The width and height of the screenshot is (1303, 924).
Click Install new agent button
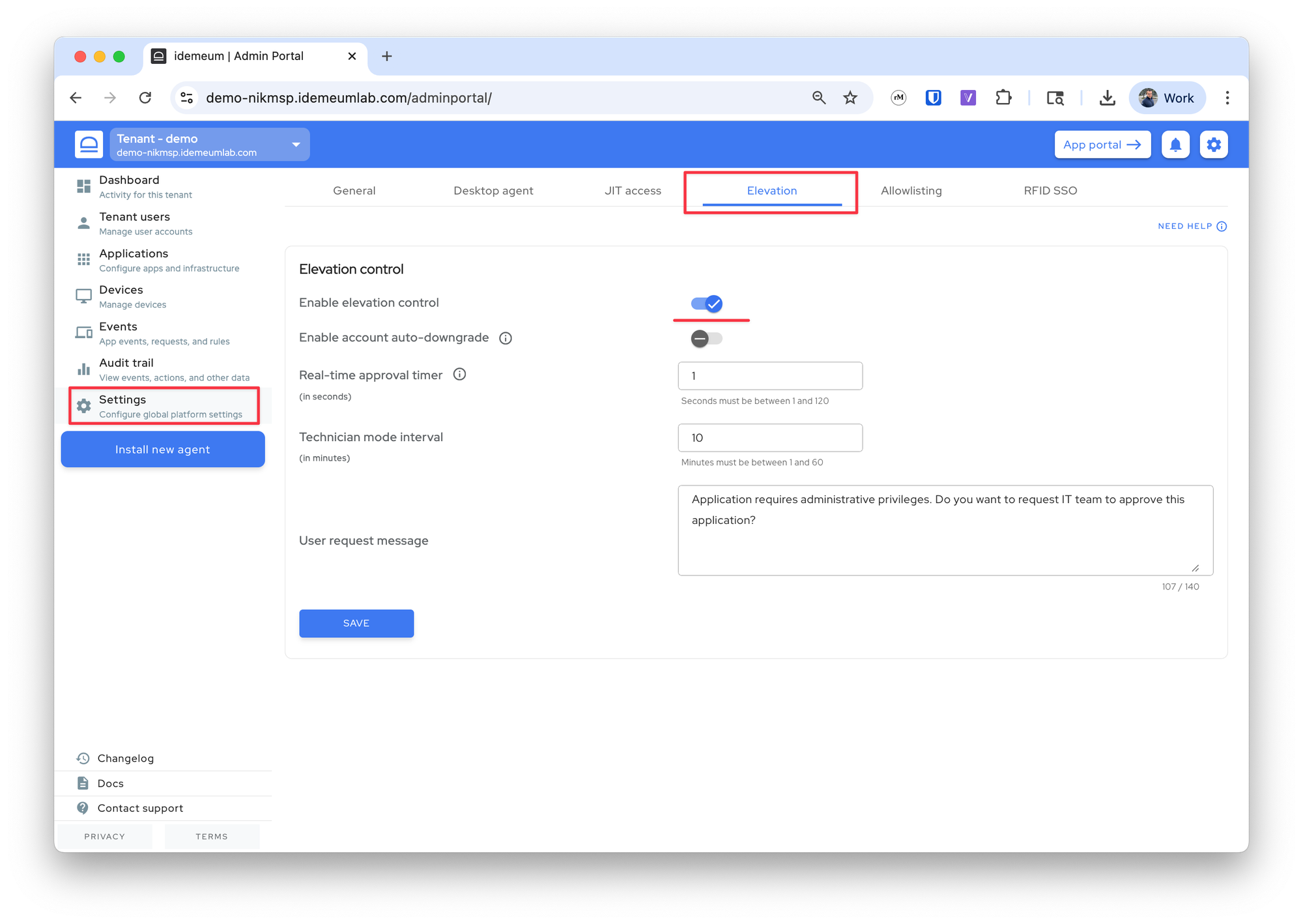[163, 450]
